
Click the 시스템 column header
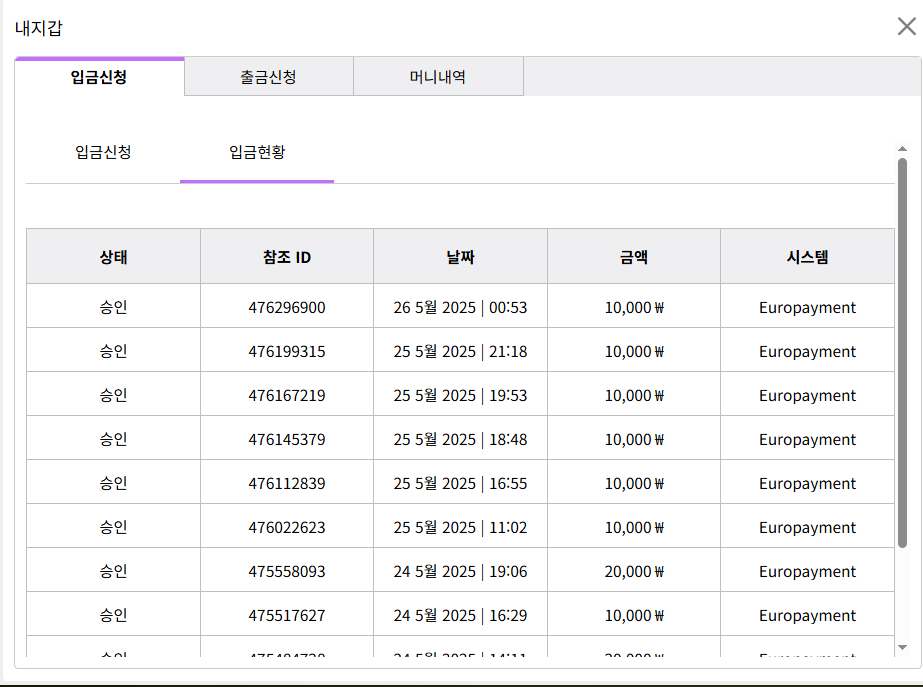[807, 257]
